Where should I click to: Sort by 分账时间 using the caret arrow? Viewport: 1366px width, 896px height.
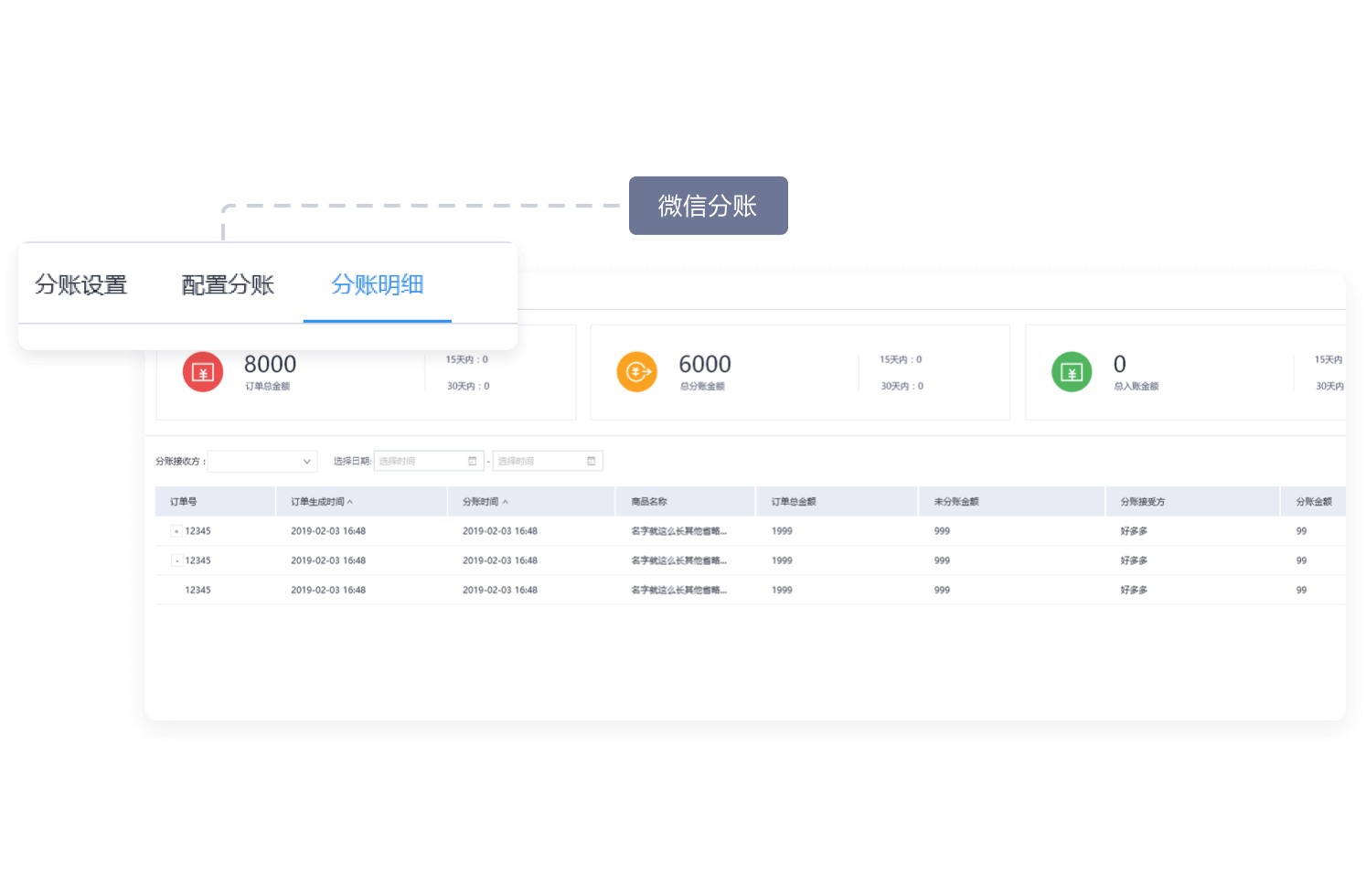point(506,502)
